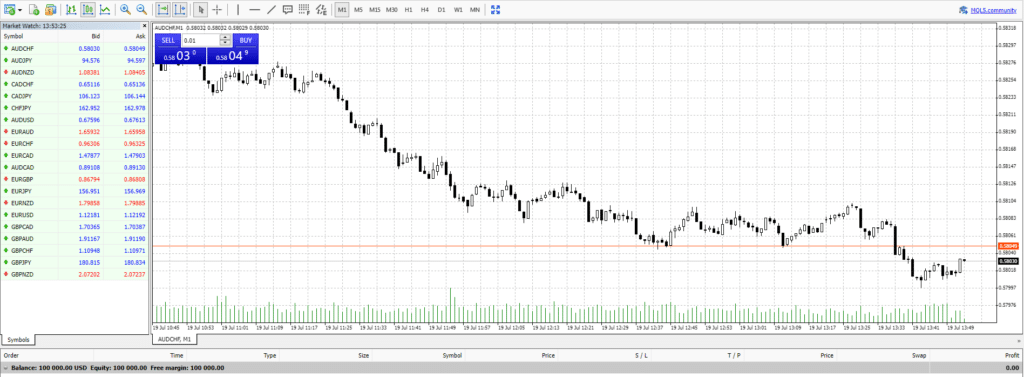Image resolution: width=1024 pixels, height=377 pixels.
Task: Draw a vertical line tool
Action: [x=238, y=10]
